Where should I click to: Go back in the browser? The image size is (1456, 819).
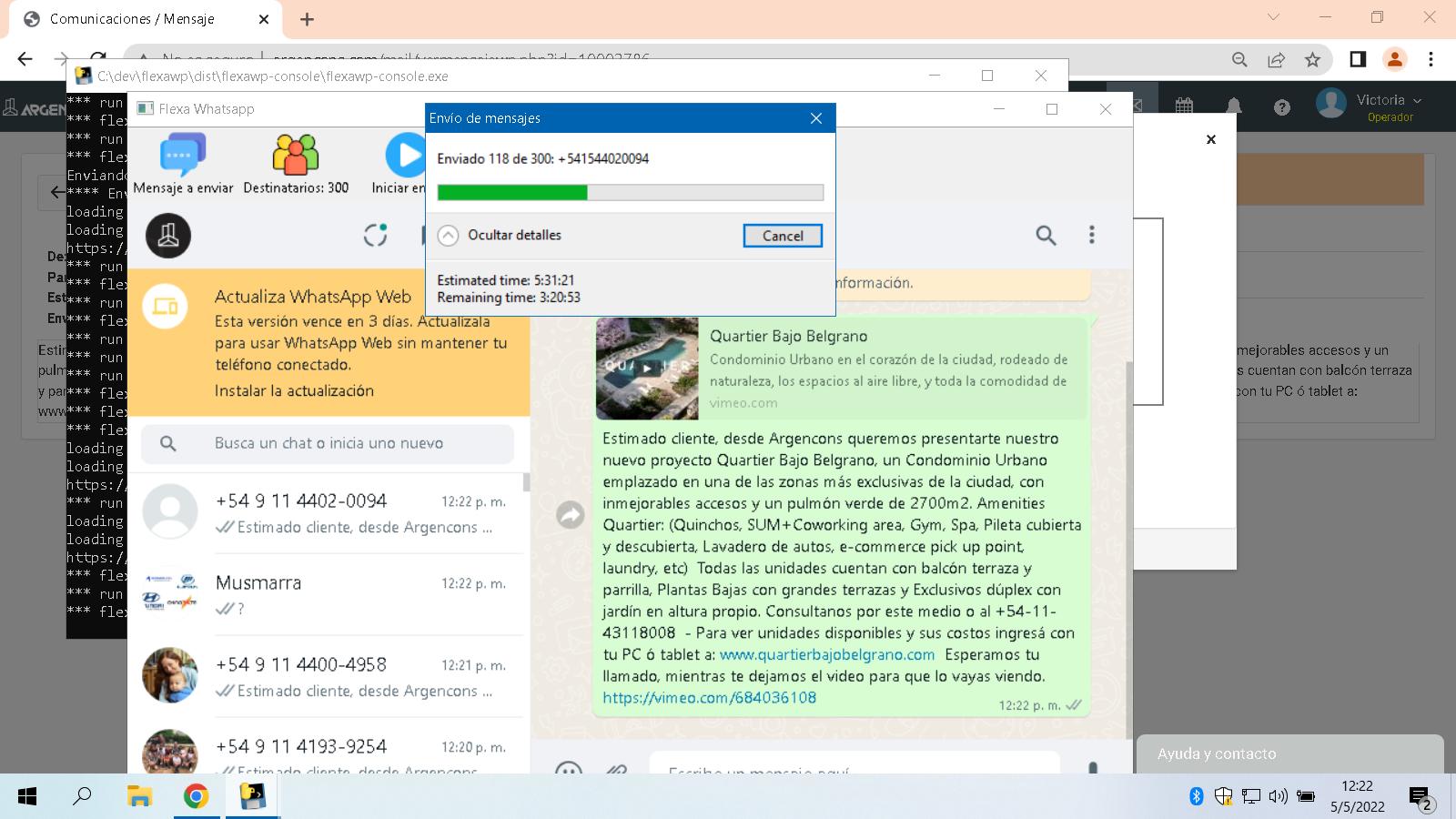click(25, 59)
